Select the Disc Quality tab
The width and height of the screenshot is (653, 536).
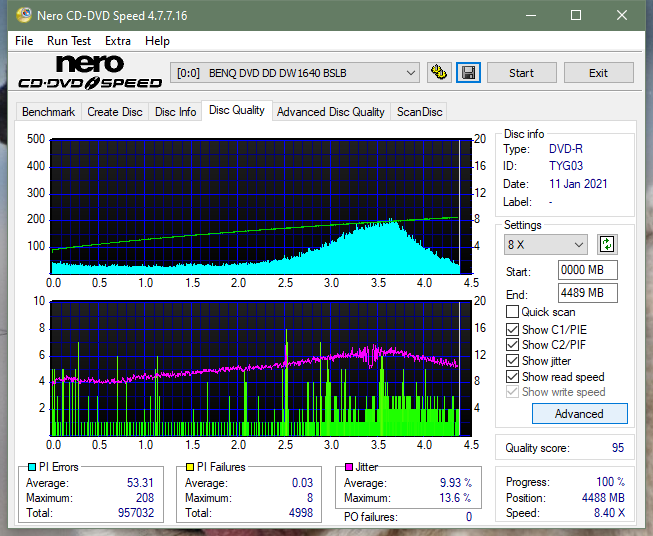click(237, 110)
